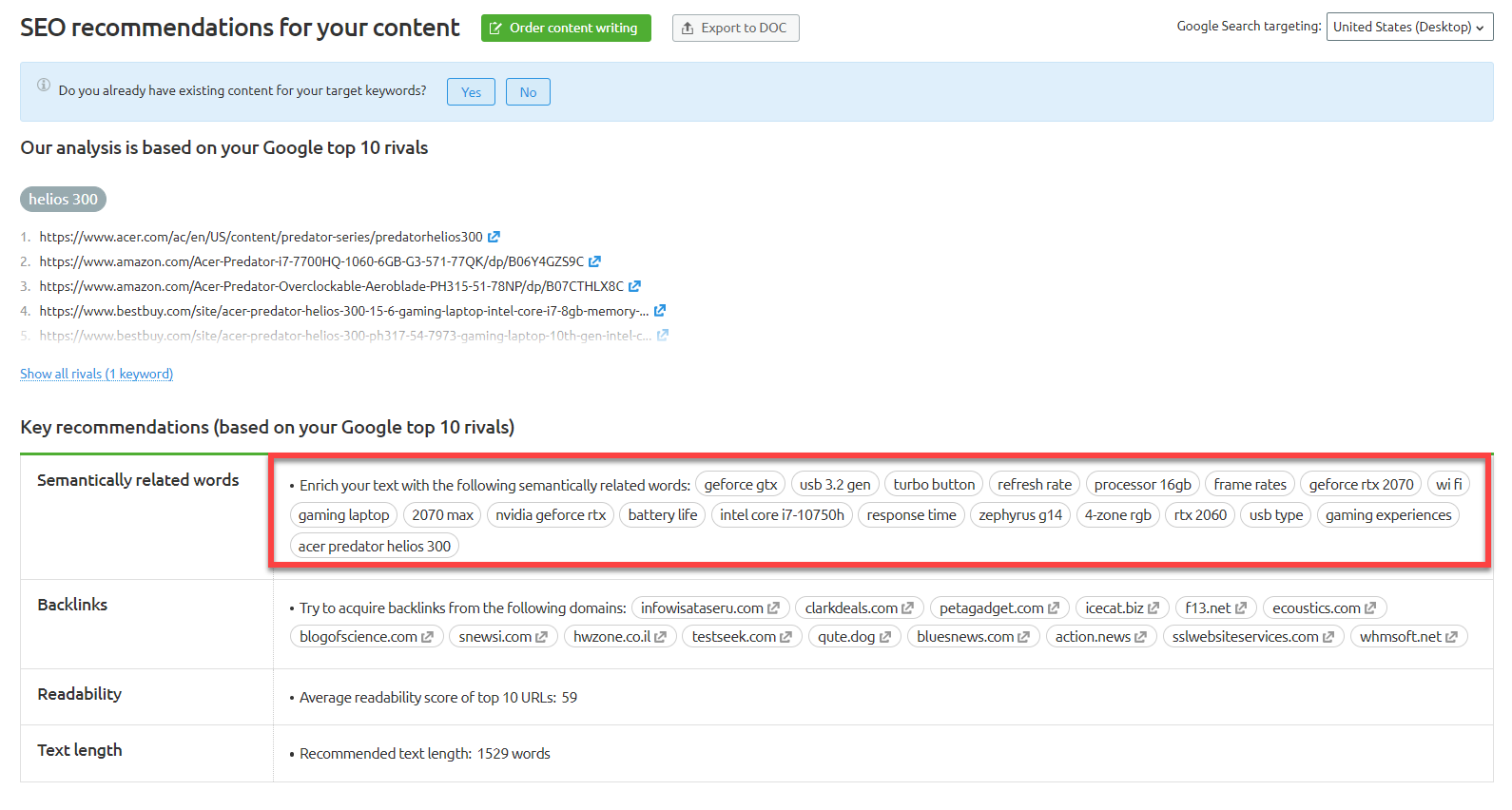Viewport: 1512px width, 810px height.
Task: Select the intel core i7-10750h keyword tag
Action: pos(782,515)
